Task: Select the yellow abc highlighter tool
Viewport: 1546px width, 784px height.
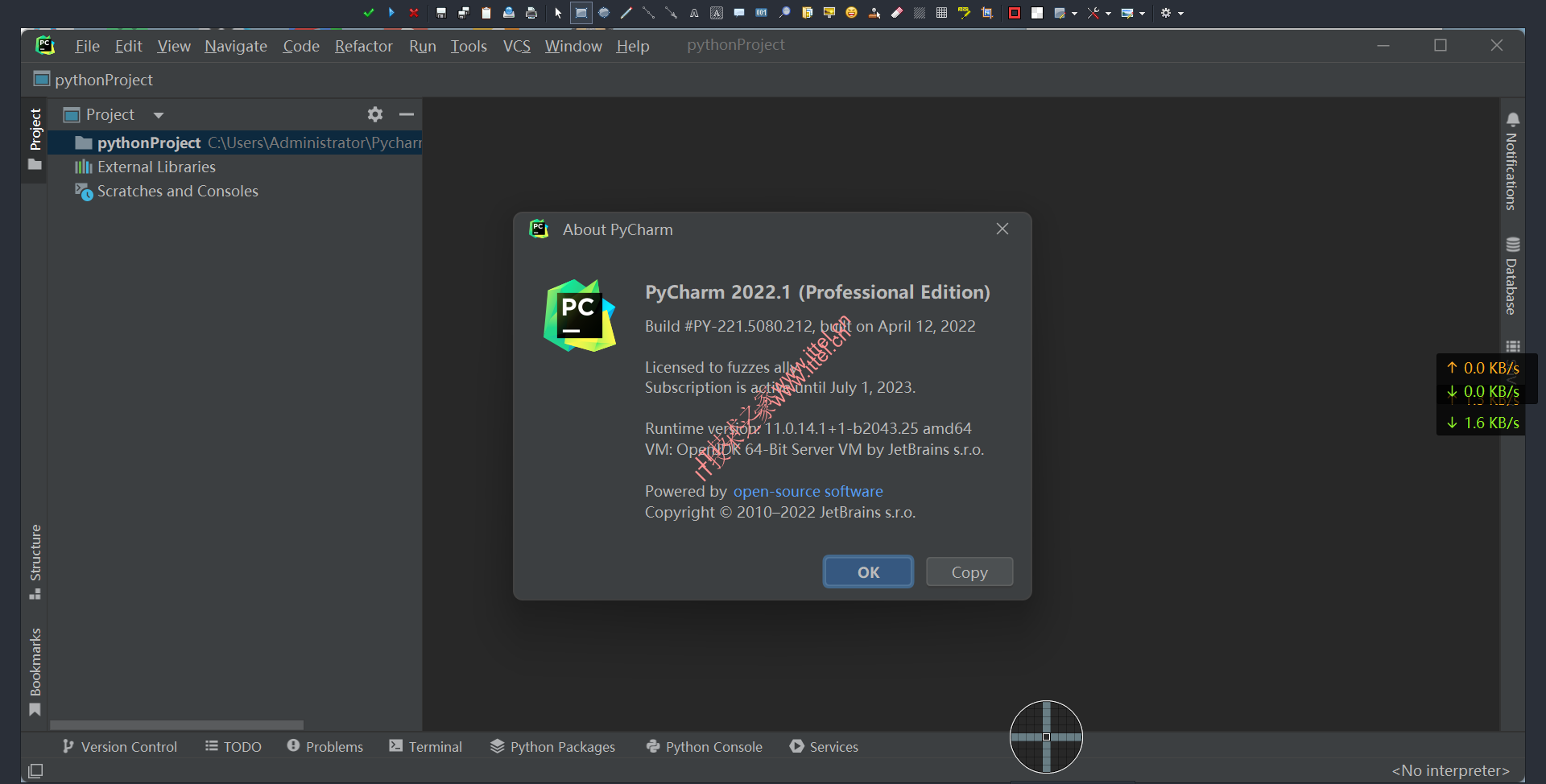Action: pos(964,13)
